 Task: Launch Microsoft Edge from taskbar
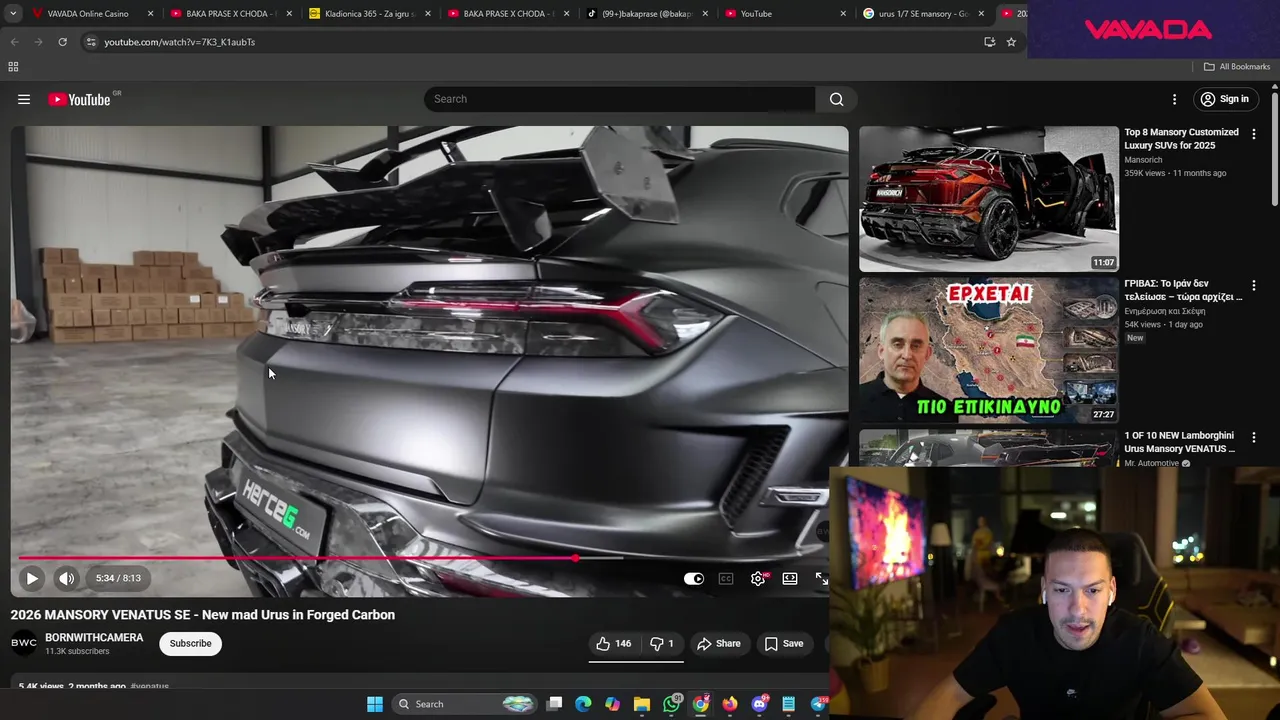coord(584,704)
